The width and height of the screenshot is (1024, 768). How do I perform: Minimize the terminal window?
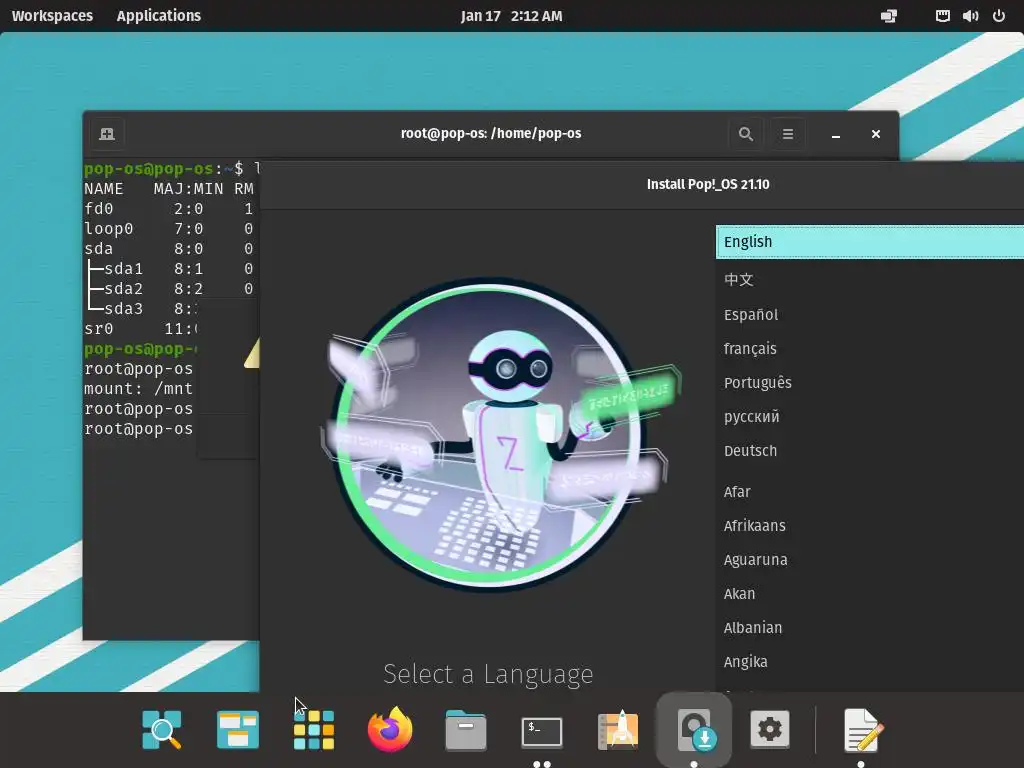(836, 134)
